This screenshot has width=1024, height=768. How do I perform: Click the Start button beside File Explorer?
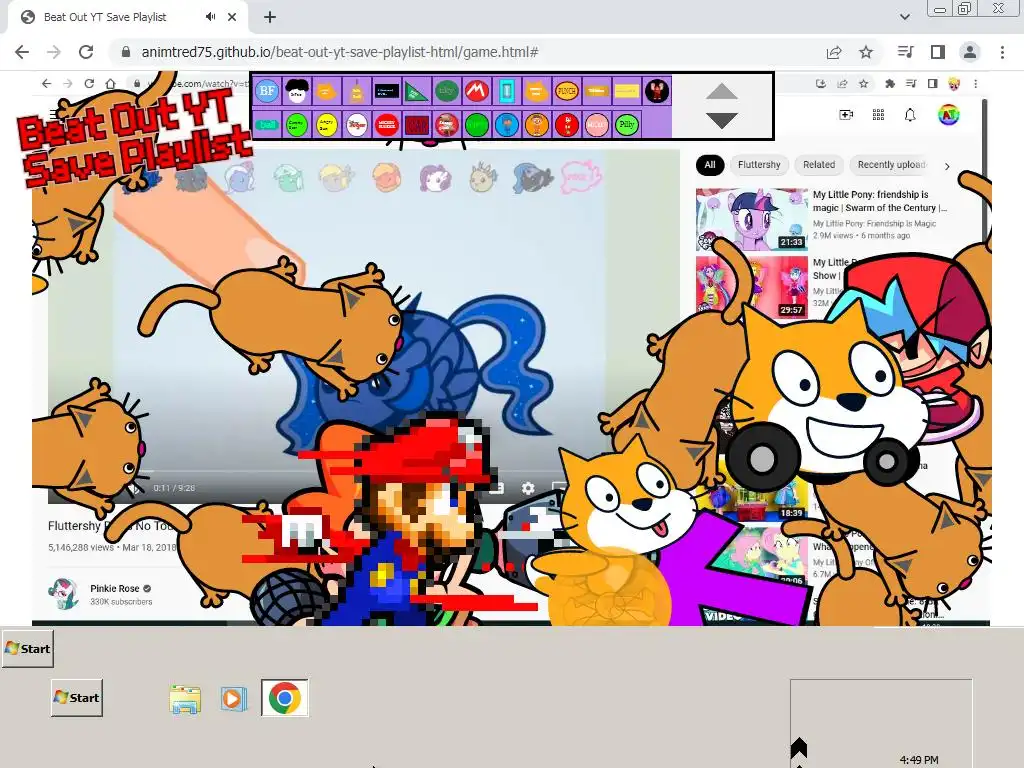pos(77,698)
